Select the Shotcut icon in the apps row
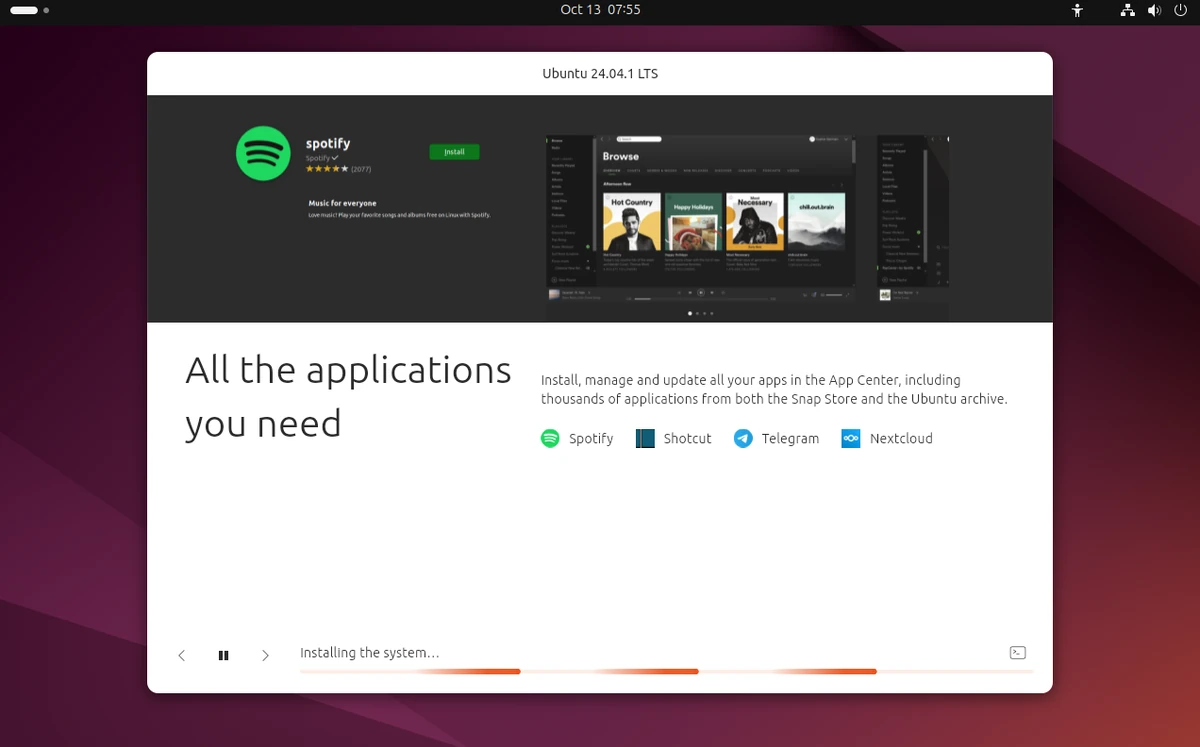Screen dimensions: 1200x747 tap(645, 438)
